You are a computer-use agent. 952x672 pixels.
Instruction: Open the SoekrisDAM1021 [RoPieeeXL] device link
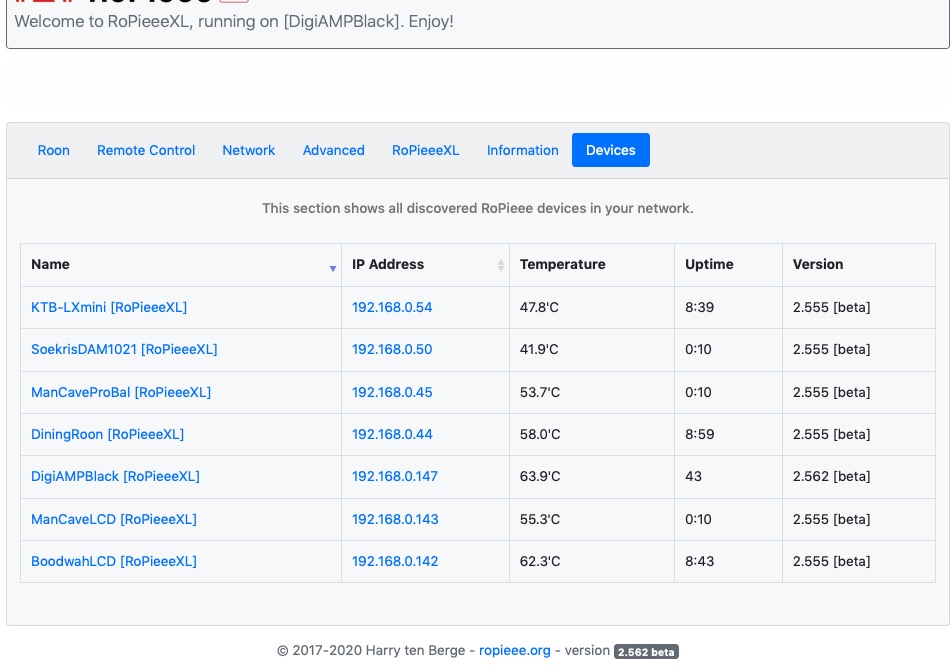point(124,349)
